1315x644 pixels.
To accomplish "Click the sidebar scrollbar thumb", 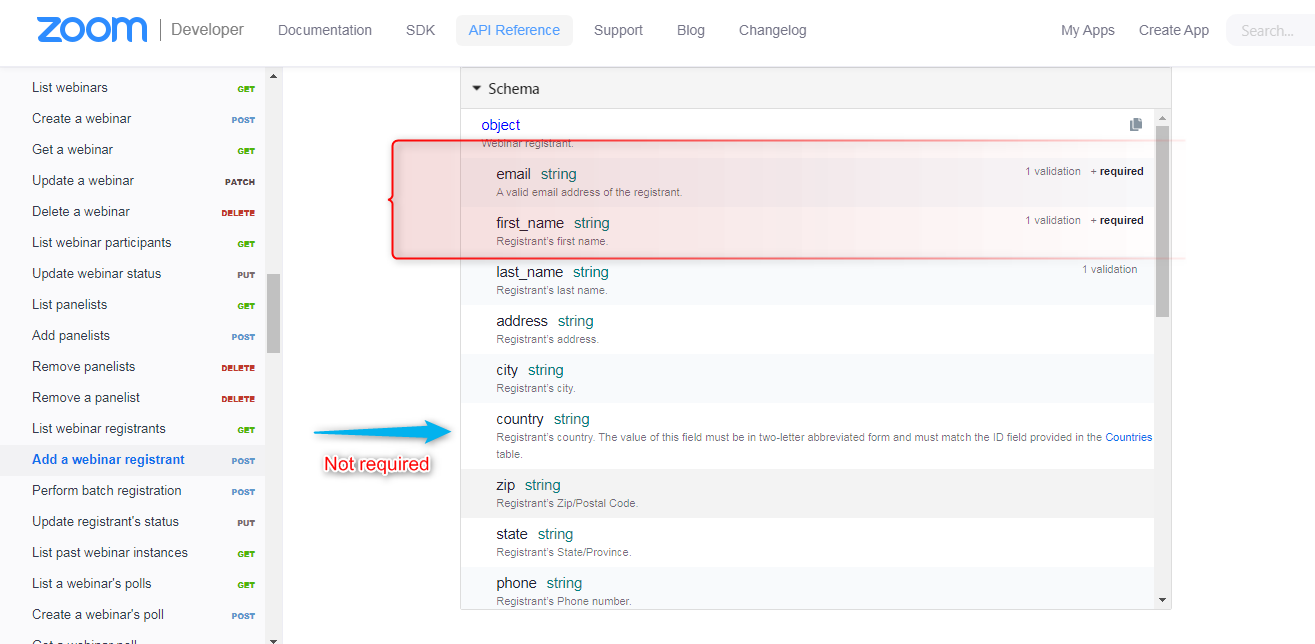I will click(274, 313).
